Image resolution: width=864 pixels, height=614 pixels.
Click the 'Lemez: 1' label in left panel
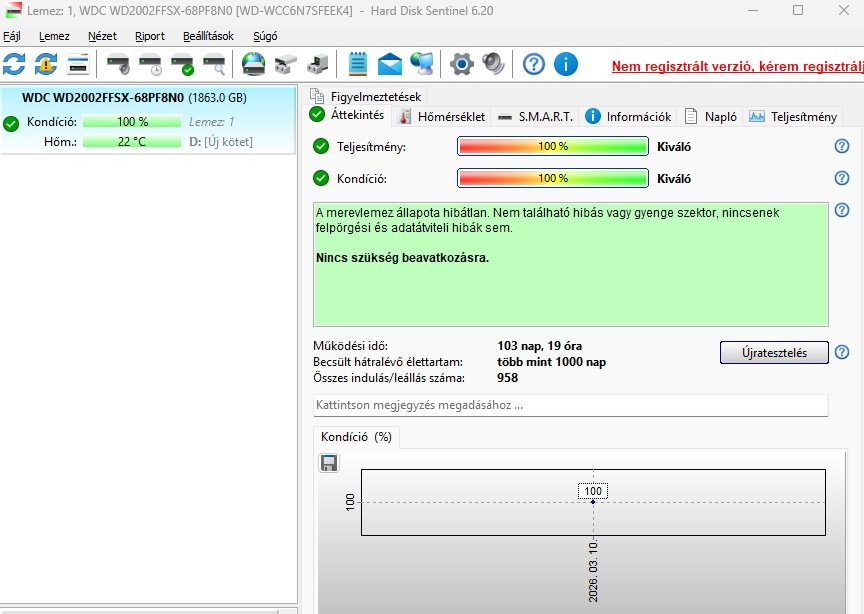212,122
